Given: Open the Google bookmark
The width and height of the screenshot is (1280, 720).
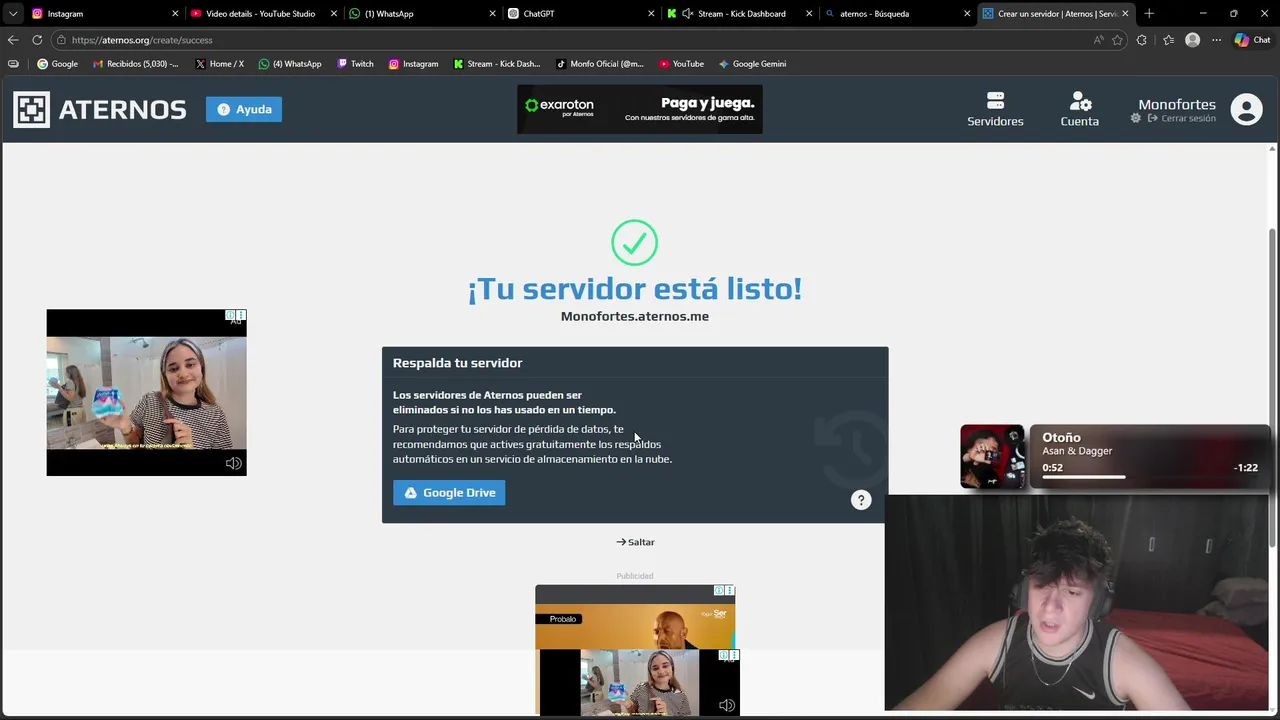Looking at the screenshot, I should pyautogui.click(x=57, y=64).
